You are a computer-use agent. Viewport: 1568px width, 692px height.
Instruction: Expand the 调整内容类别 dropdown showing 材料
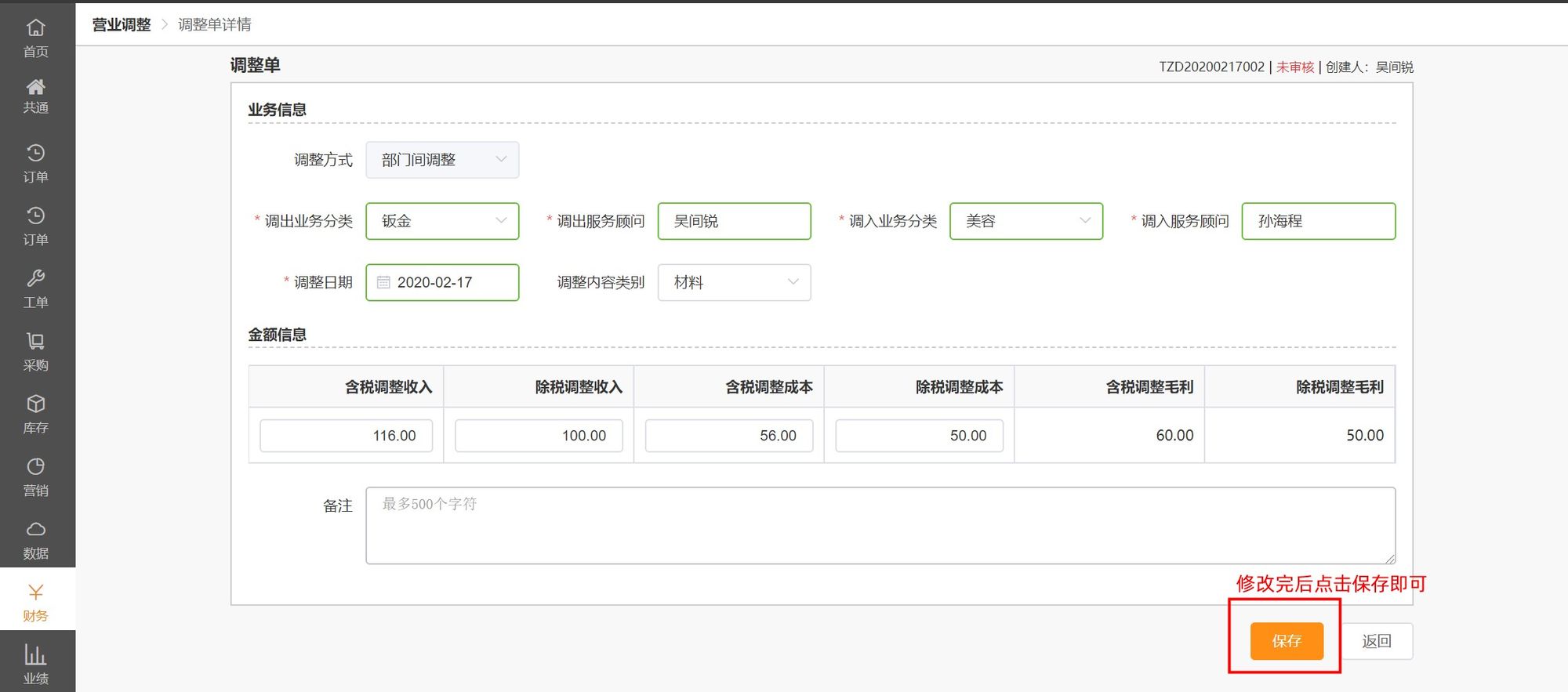click(x=734, y=282)
